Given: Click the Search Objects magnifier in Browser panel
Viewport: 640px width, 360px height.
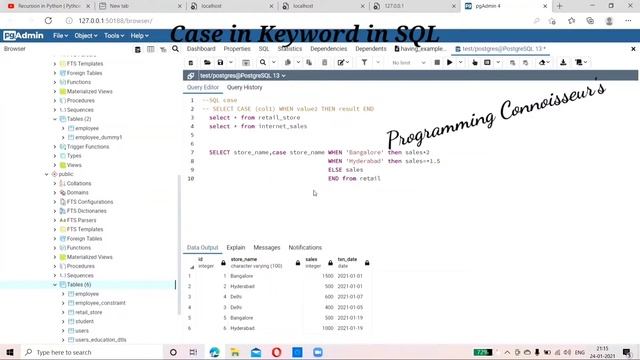Looking at the screenshot, I should [176, 49].
